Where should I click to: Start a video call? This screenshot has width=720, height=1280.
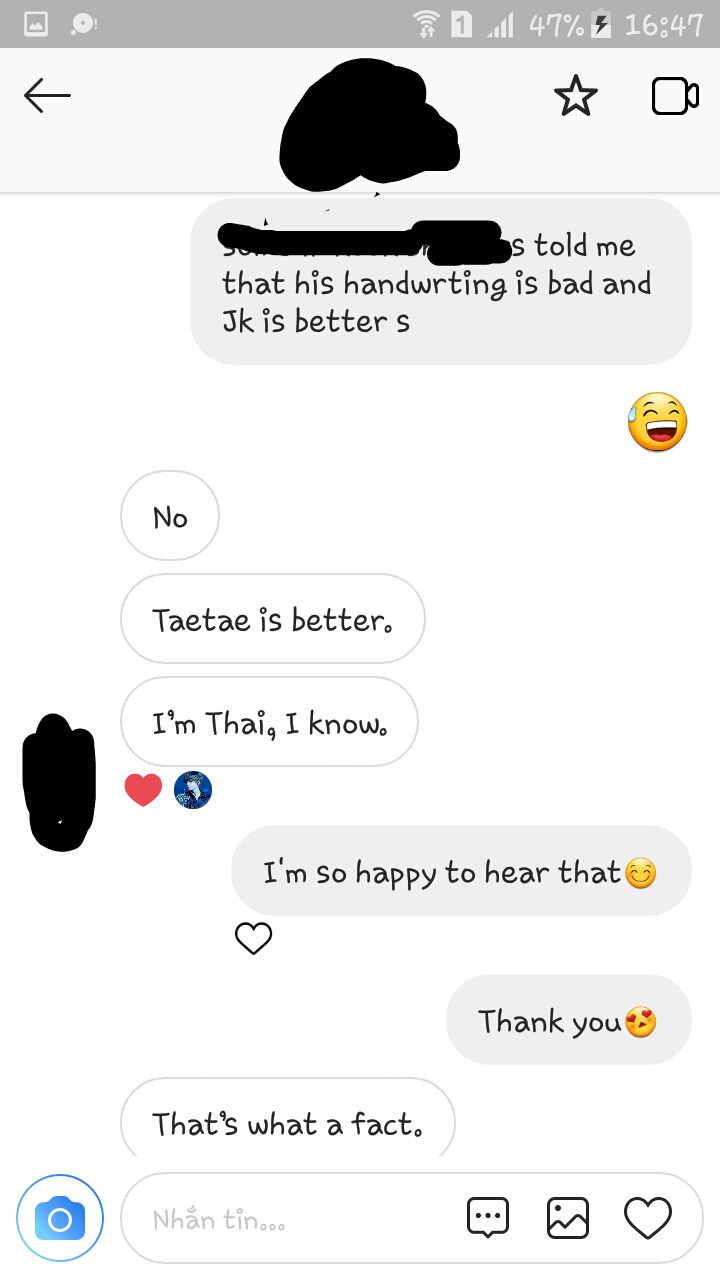tap(675, 97)
